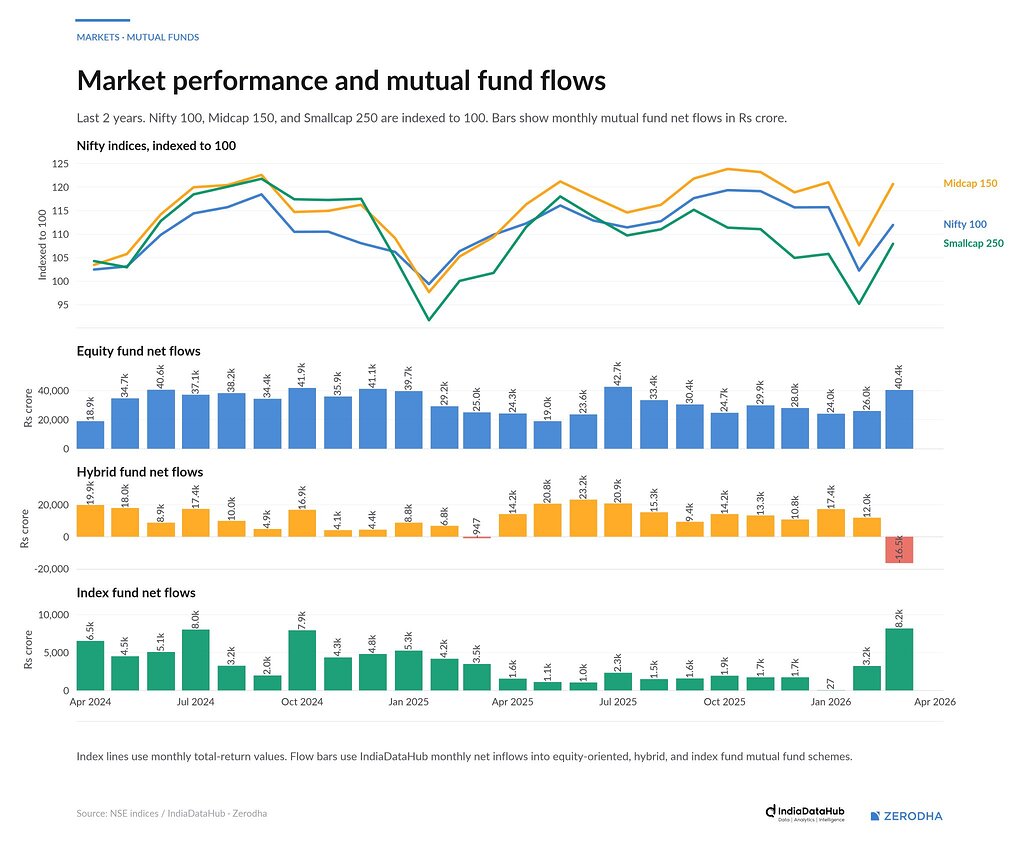
Task: Click the source attribution text
Action: click(171, 813)
